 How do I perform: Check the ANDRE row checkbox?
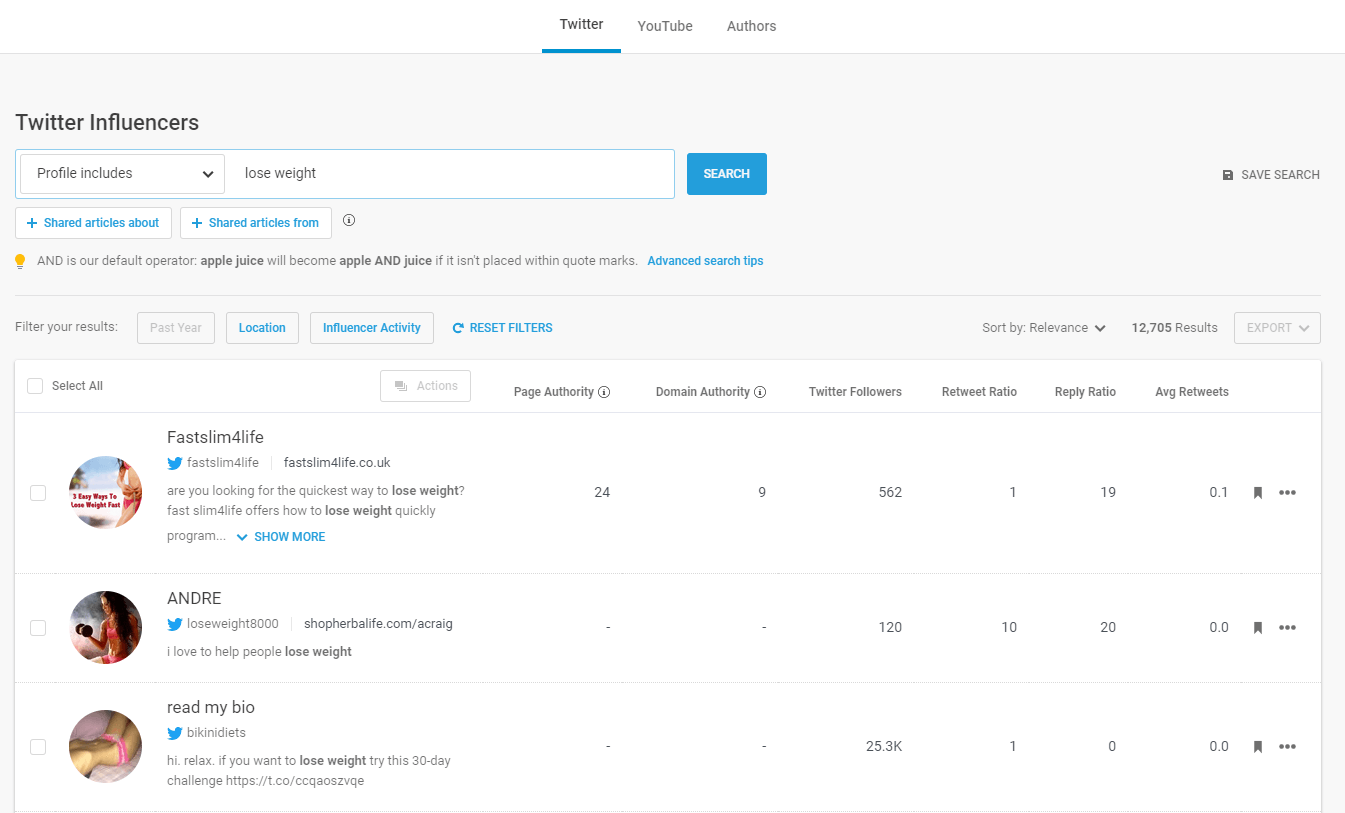[38, 628]
